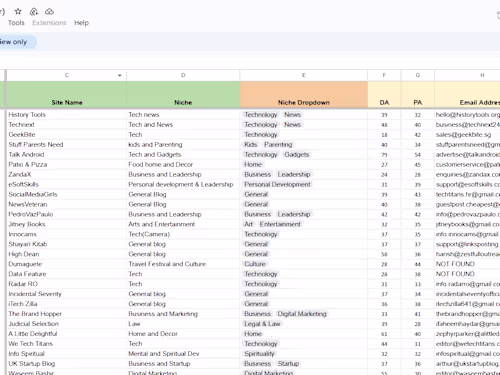Select the Talk Android site name cell
Viewport: 500px width, 375px height.
point(67,155)
